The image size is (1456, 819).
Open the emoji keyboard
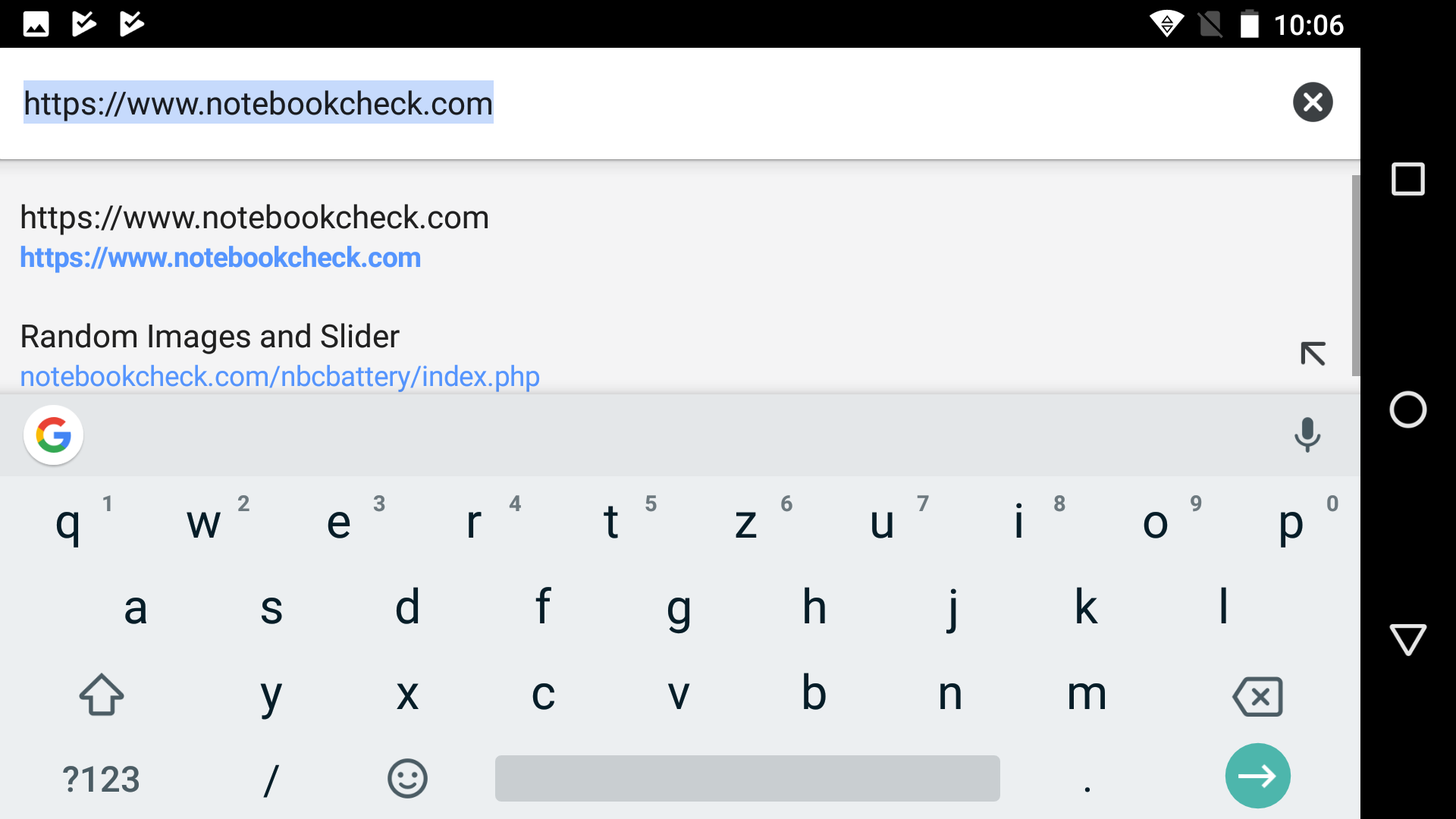pos(407,779)
